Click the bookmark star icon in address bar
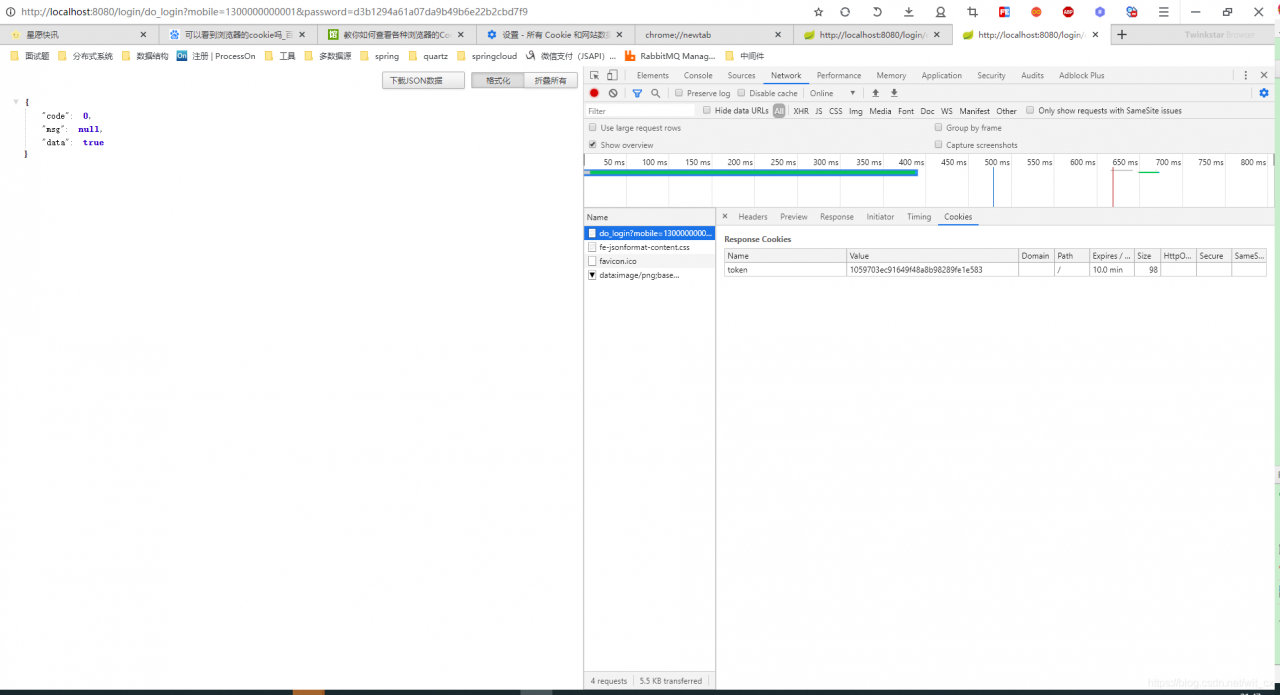This screenshot has height=695, width=1280. pyautogui.click(x=818, y=12)
